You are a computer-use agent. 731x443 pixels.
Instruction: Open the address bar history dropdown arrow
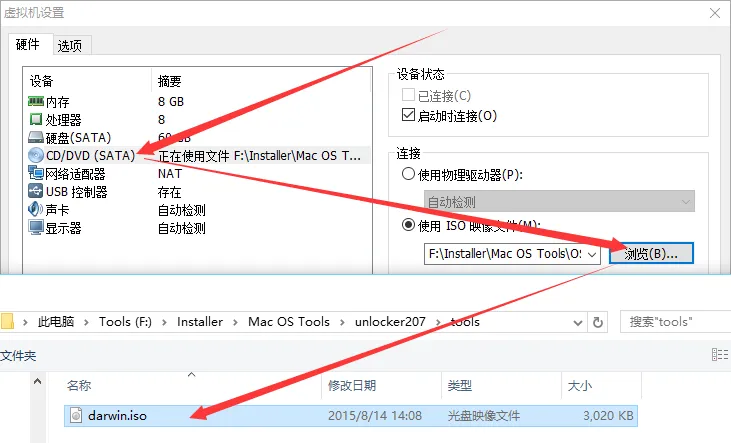[578, 323]
